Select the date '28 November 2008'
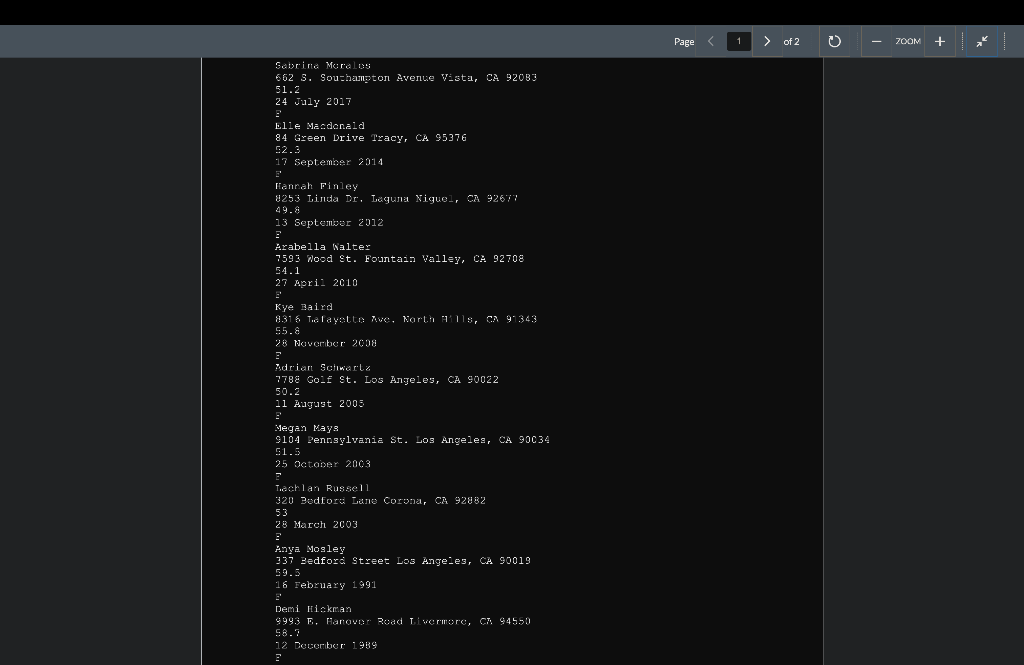The height and width of the screenshot is (665, 1024). coord(325,344)
